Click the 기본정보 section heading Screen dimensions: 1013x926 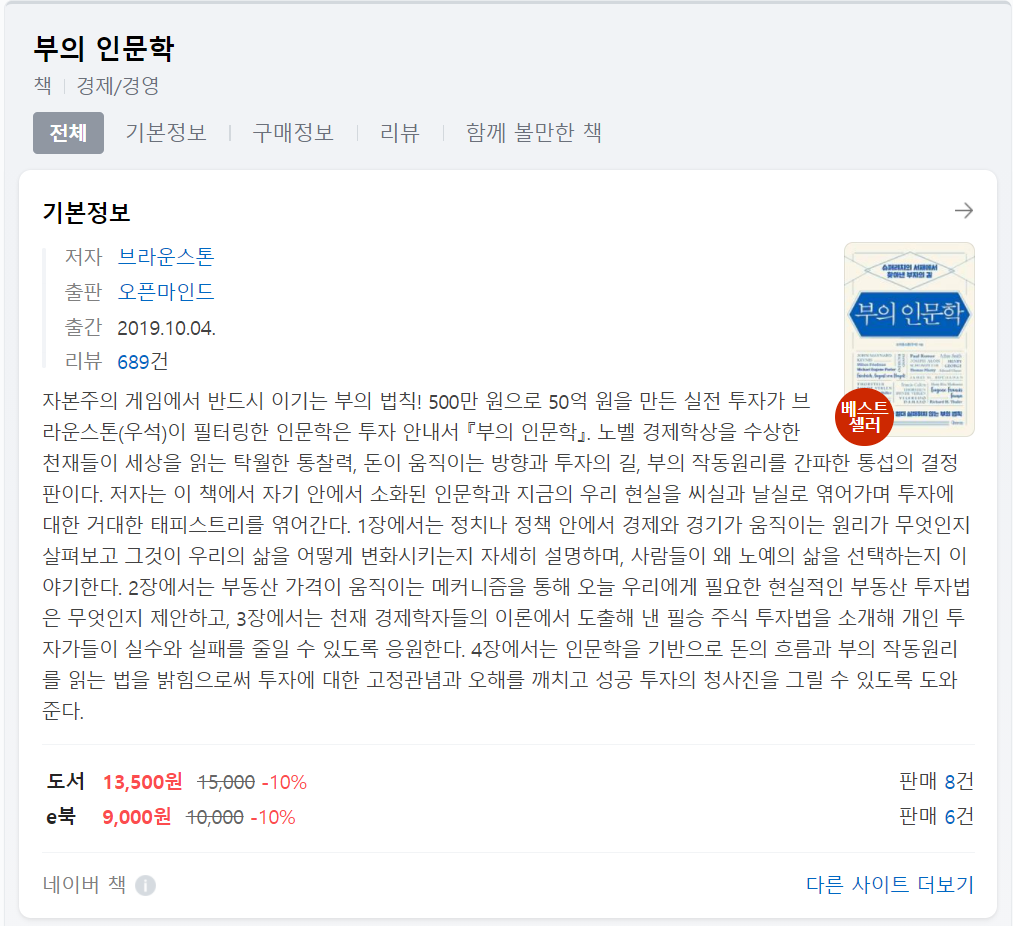pos(87,212)
